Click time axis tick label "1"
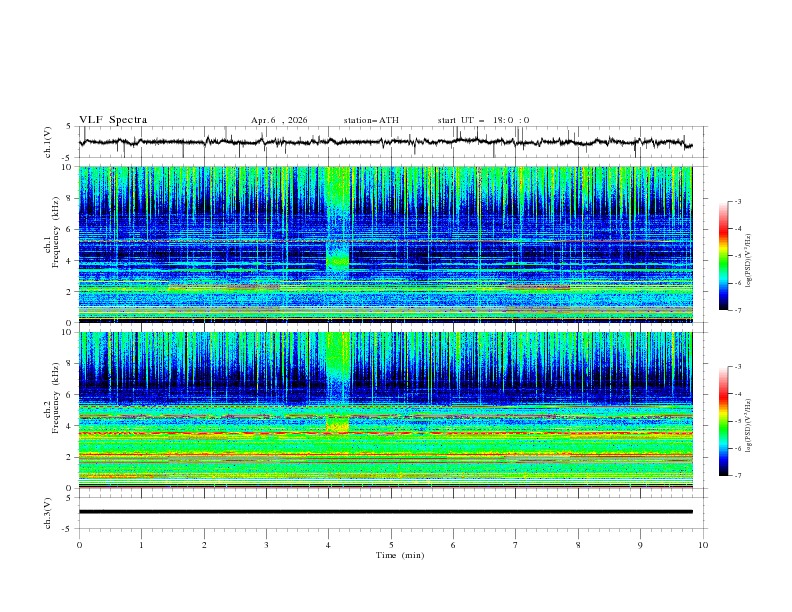Image resolution: width=792 pixels, height=612 pixels. [x=141, y=545]
